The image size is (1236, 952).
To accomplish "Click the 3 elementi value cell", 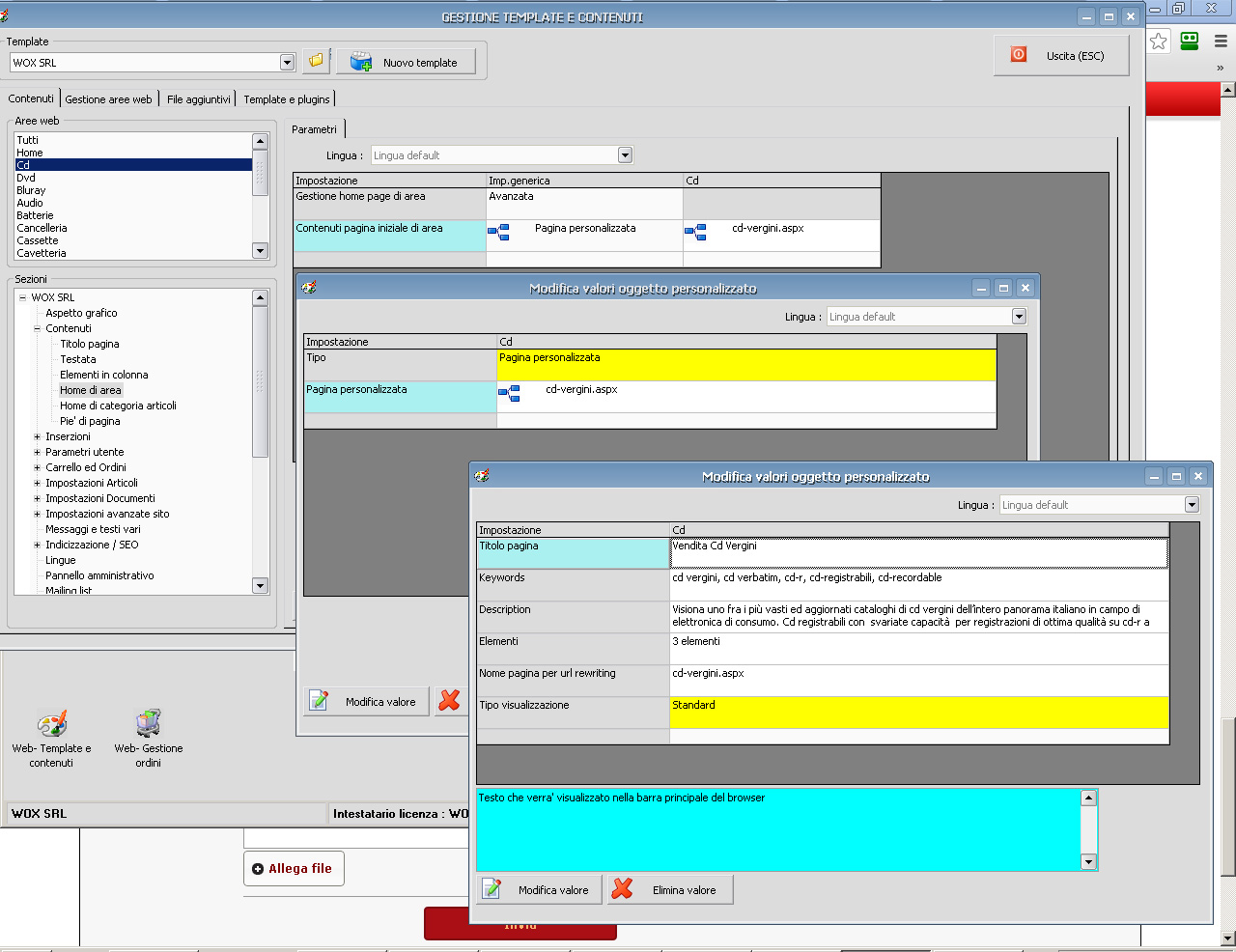I will point(919,649).
